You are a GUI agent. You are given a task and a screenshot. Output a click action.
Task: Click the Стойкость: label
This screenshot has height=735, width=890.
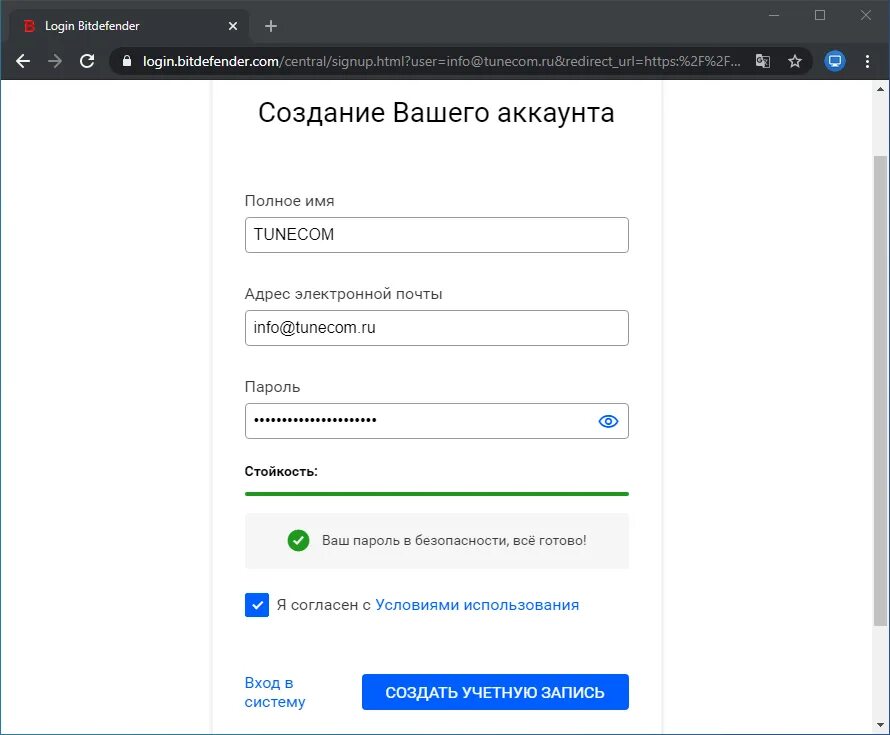(x=281, y=472)
